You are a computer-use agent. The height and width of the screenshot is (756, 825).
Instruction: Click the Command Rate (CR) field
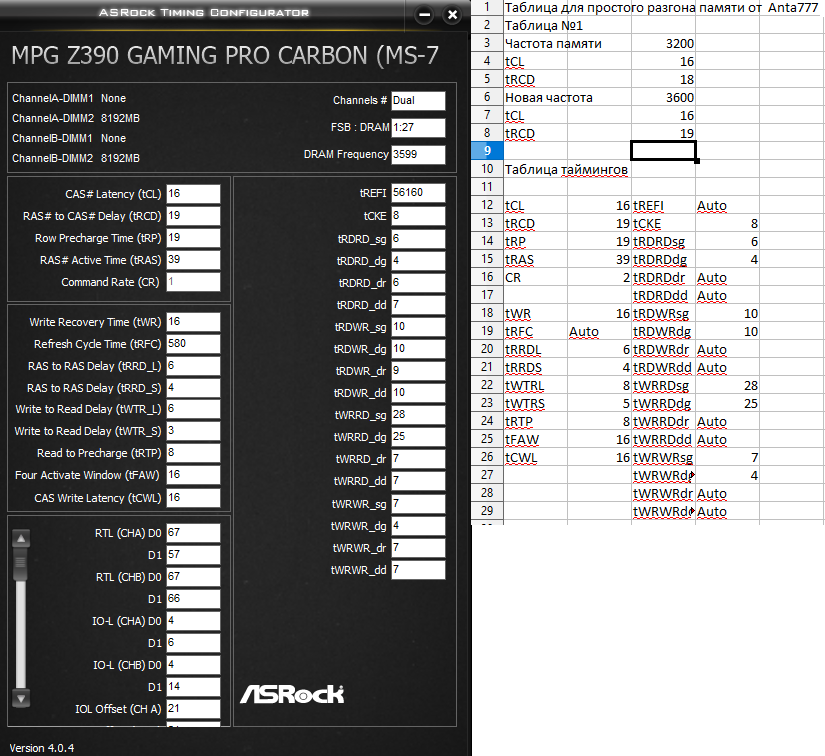tap(193, 282)
